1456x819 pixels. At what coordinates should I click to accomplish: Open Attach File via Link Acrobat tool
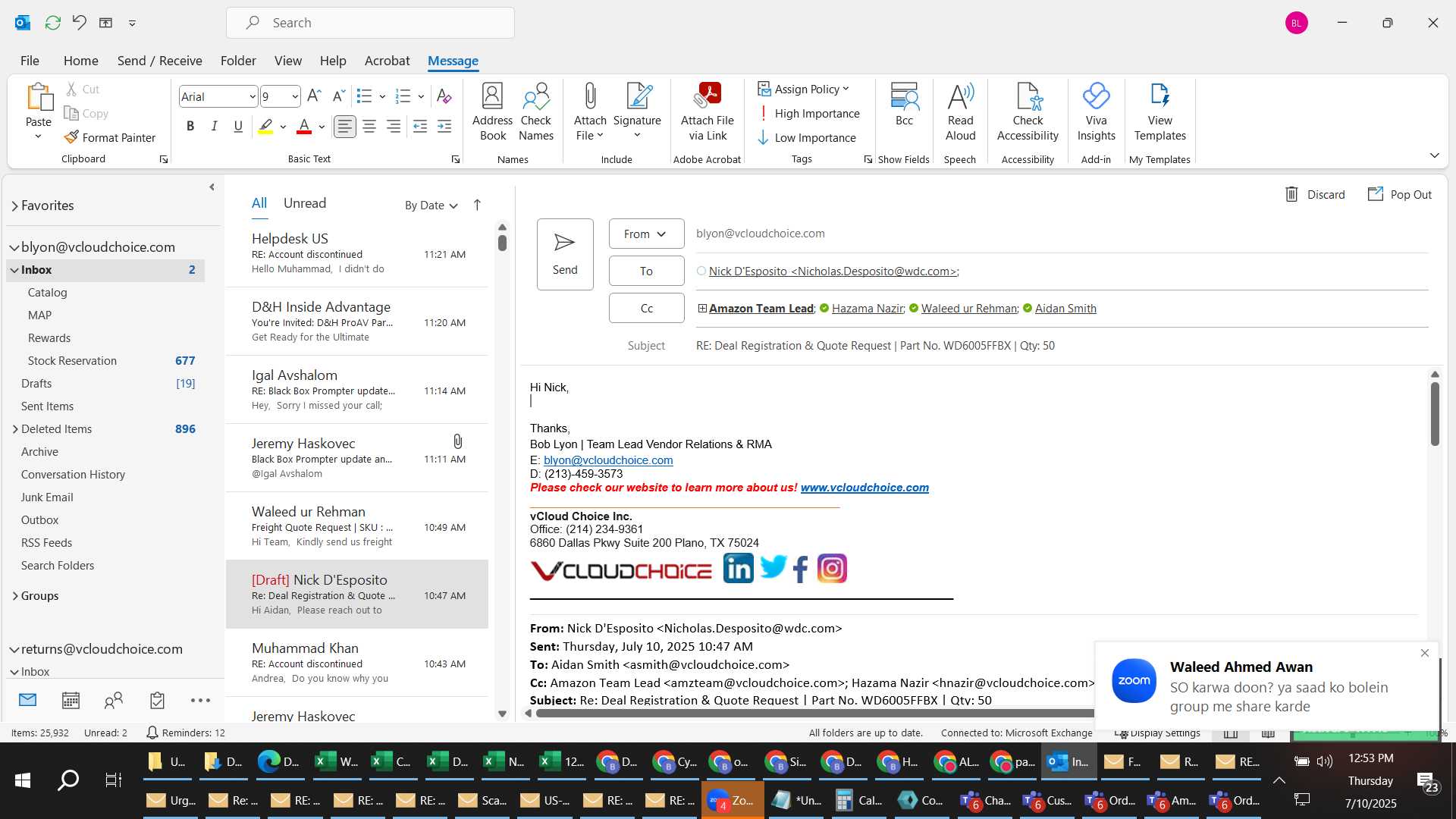(708, 112)
